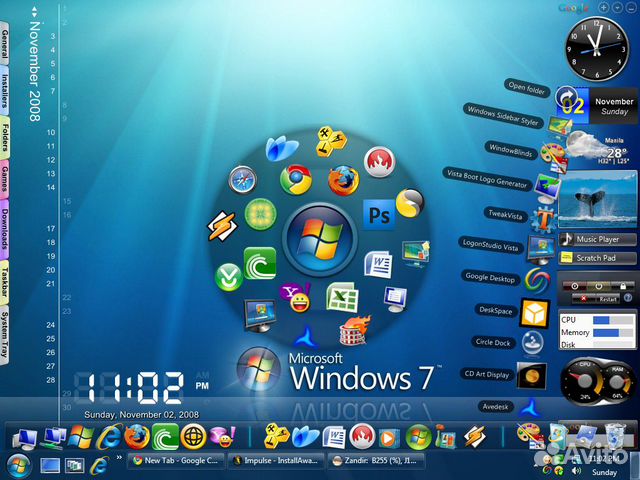The width and height of the screenshot is (640, 480).
Task: Open the orange media player icon in bottom dock
Action: (387, 438)
